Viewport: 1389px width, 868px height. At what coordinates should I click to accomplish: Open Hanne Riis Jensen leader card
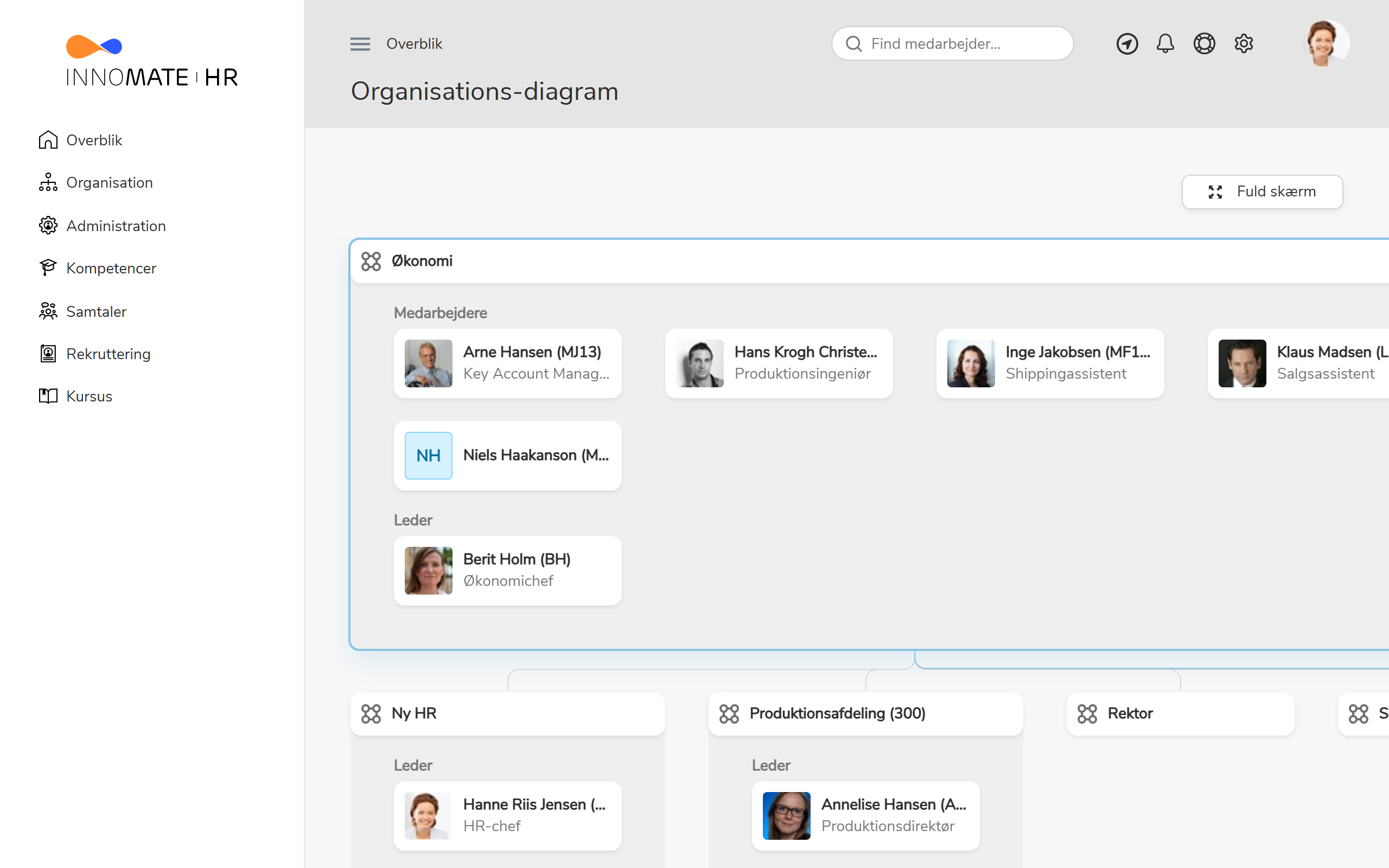507,816
